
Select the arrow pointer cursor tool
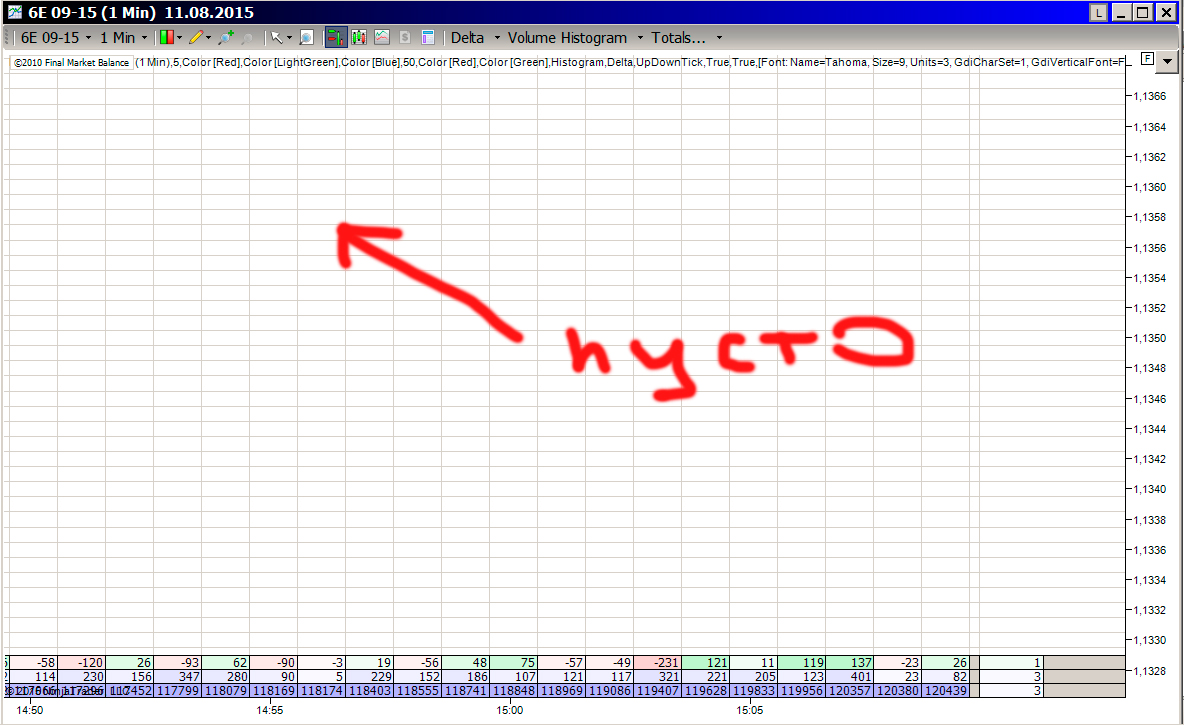point(276,37)
